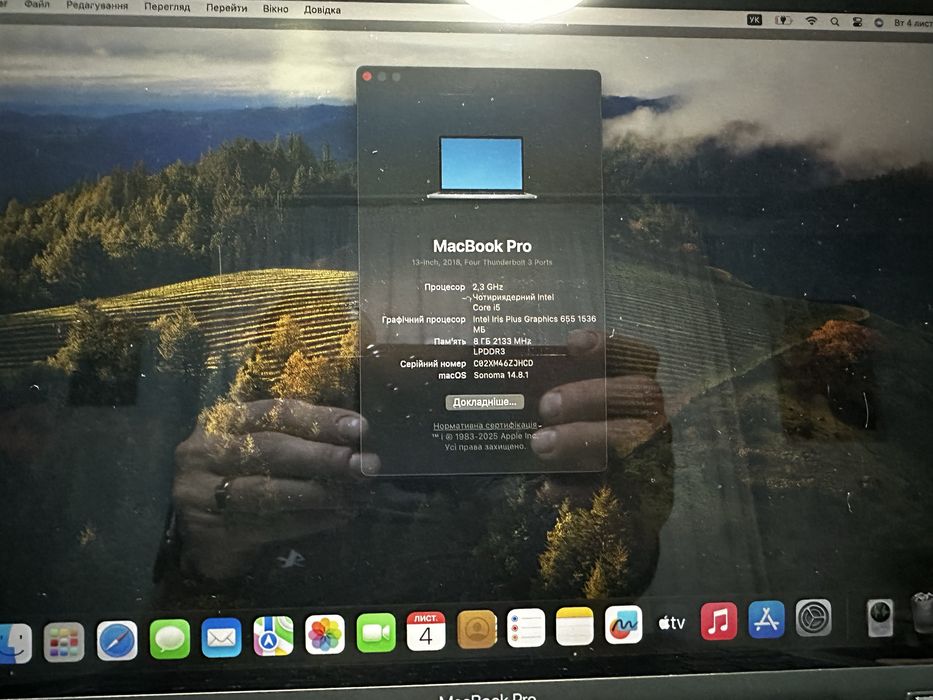Open Photos from the Dock
Image resolution: width=933 pixels, height=700 pixels.
[325, 635]
